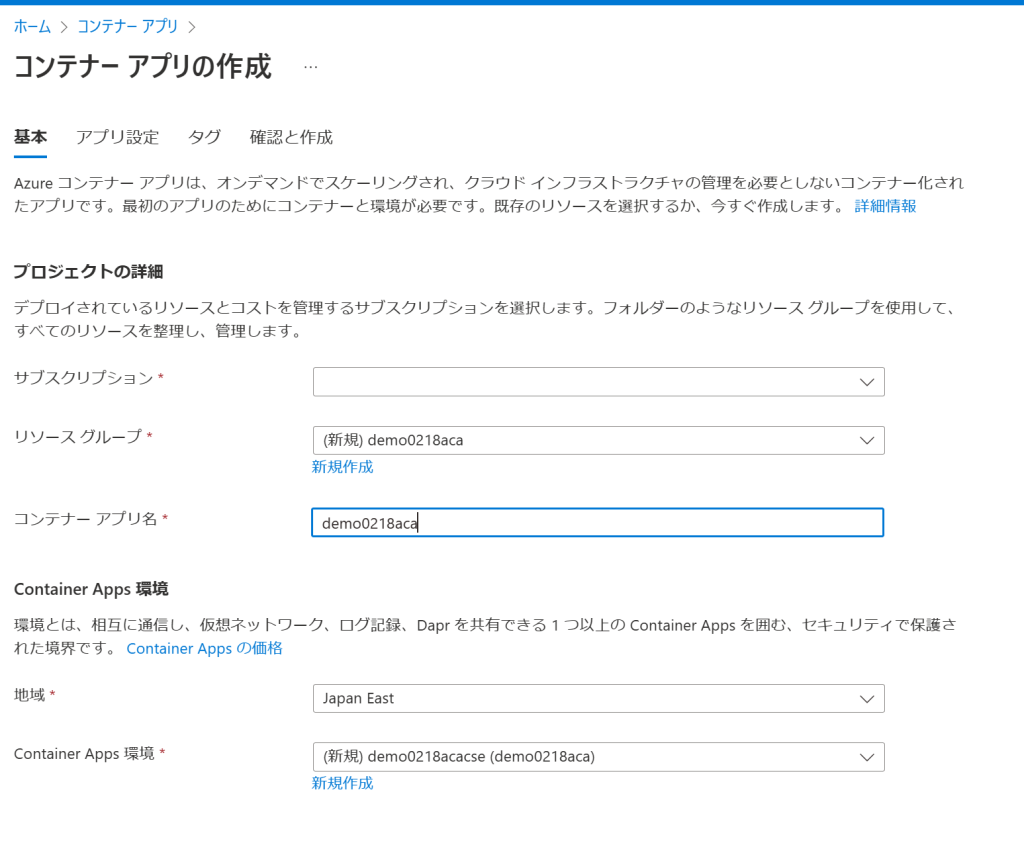The image size is (1024, 841).
Task: Click the chevron arrow in 地域 box
Action: [867, 699]
